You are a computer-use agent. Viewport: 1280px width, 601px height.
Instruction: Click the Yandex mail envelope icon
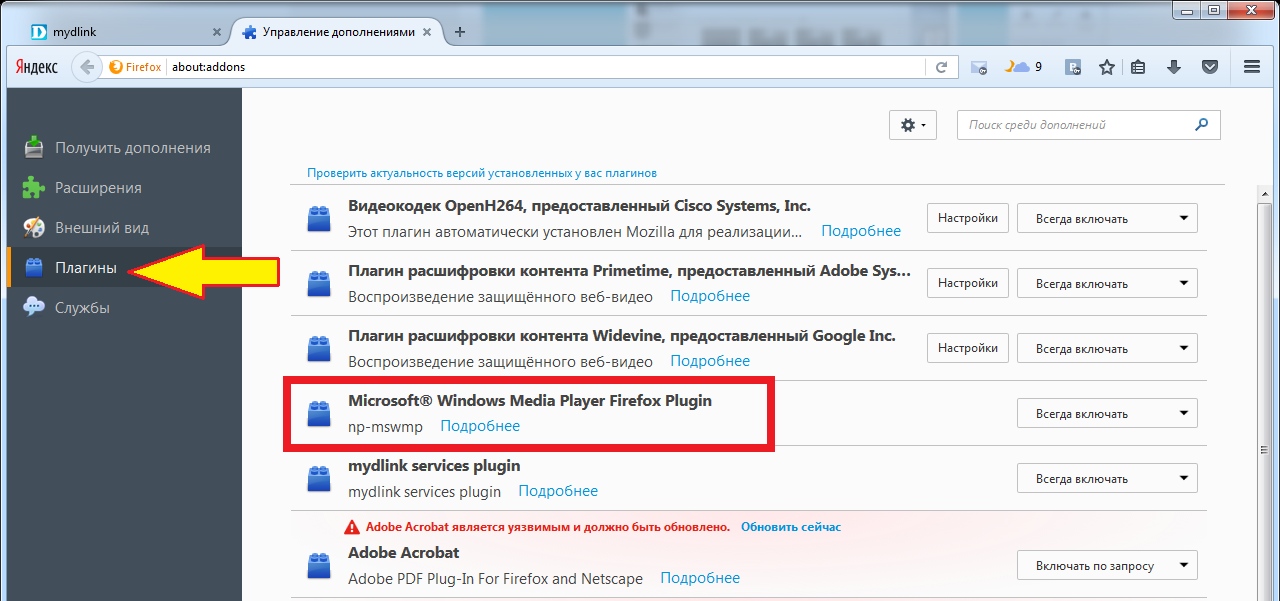[979, 67]
